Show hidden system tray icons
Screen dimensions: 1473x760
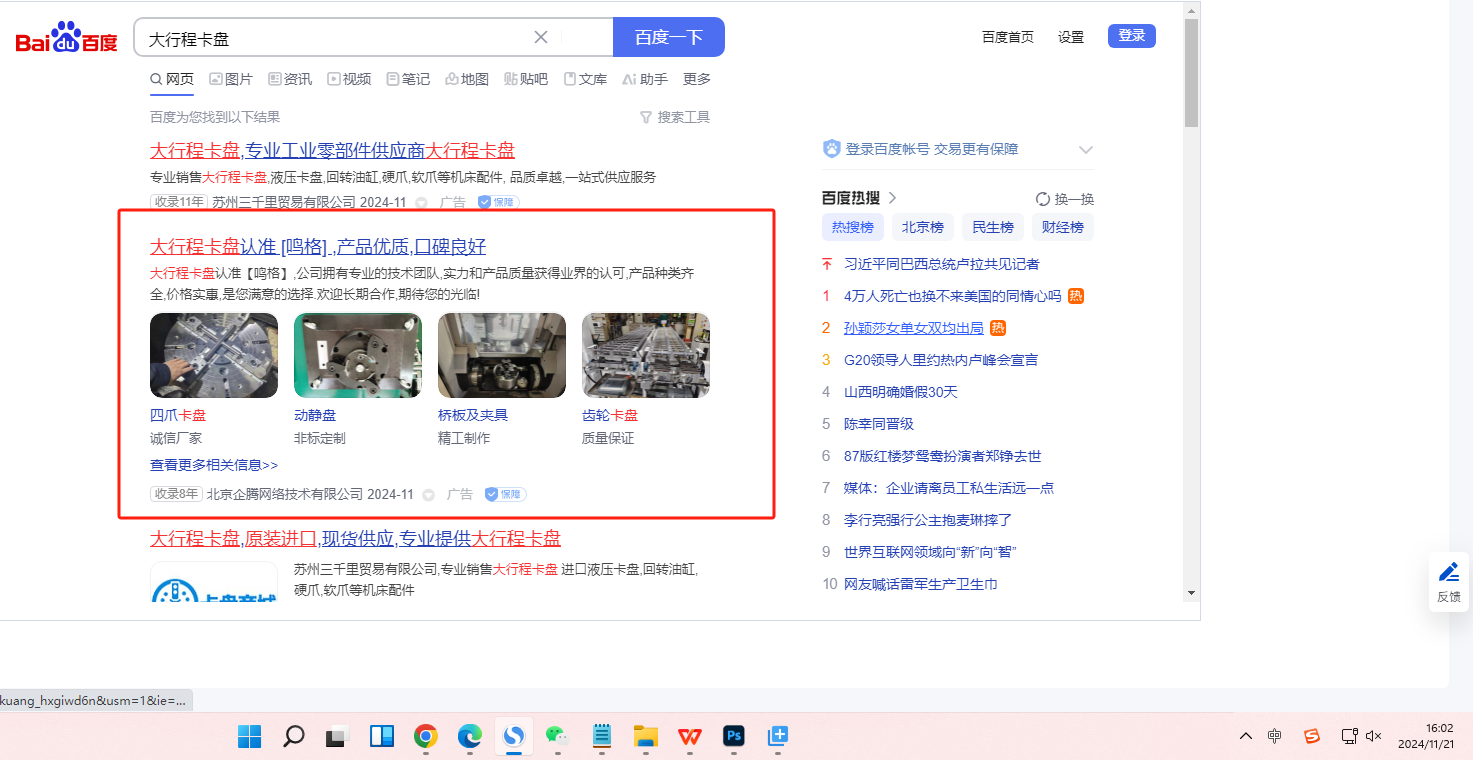(1245, 737)
